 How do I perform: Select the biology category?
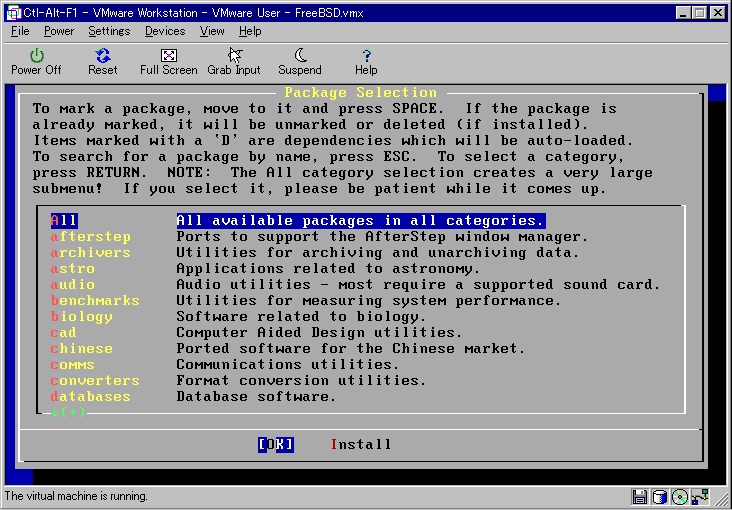[x=82, y=317]
